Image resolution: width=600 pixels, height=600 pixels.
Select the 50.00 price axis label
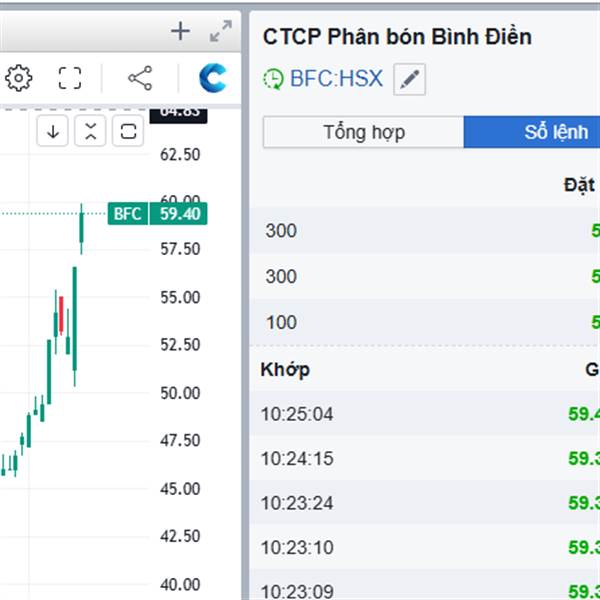click(180, 393)
